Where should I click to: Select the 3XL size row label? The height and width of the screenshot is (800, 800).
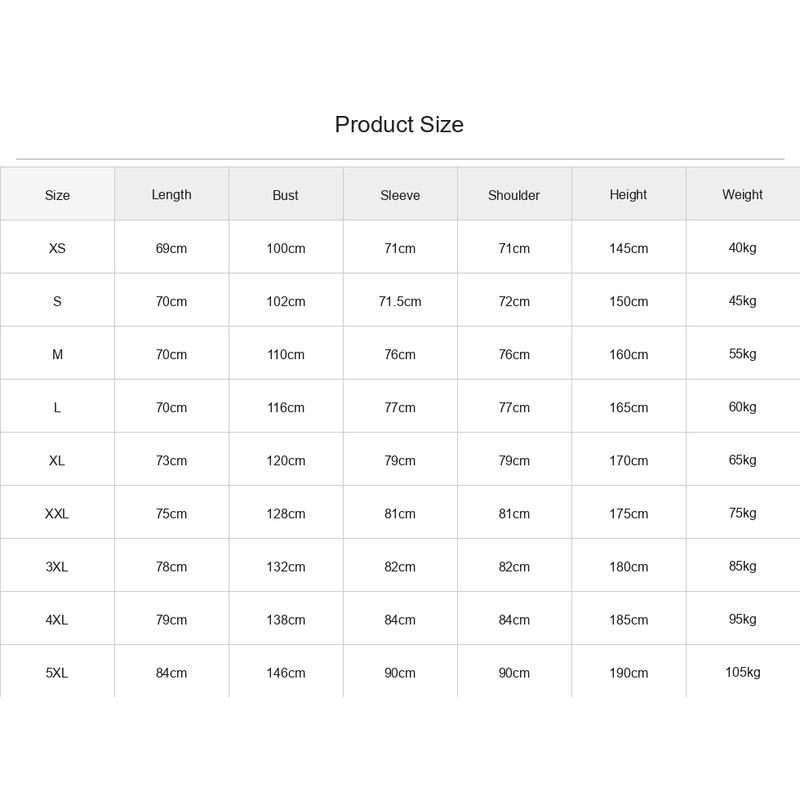coord(57,566)
